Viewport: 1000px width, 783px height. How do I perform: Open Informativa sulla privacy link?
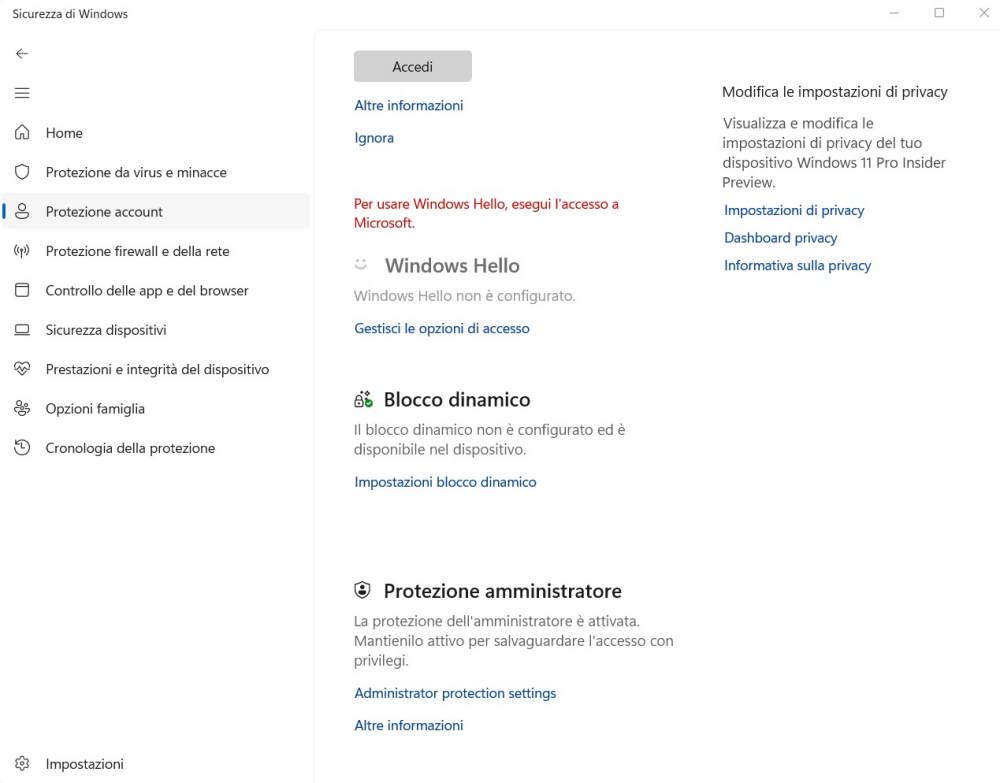797,265
